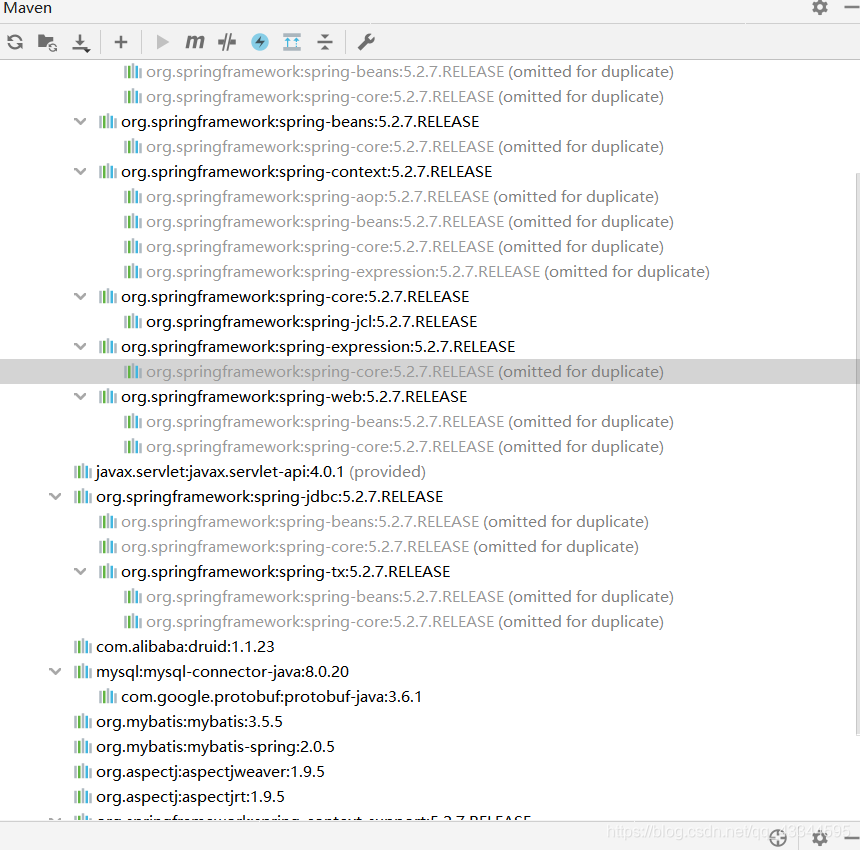Image resolution: width=860 pixels, height=850 pixels.
Task: Select spring-beans omitted duplicate under spring-tx
Action: (410, 597)
